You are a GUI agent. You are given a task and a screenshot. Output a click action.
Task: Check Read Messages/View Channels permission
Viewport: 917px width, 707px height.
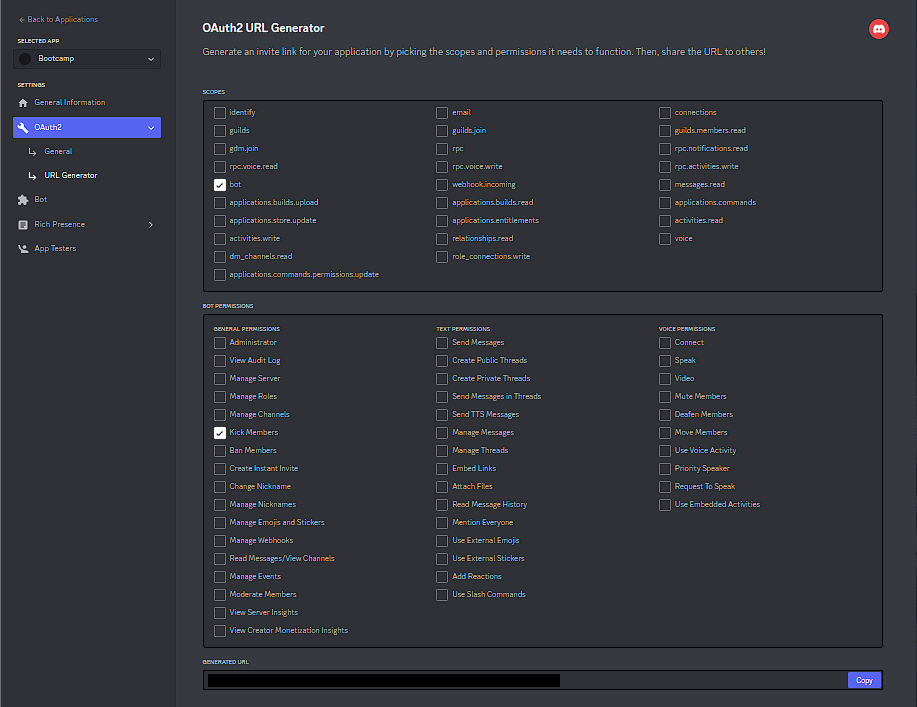click(x=220, y=559)
